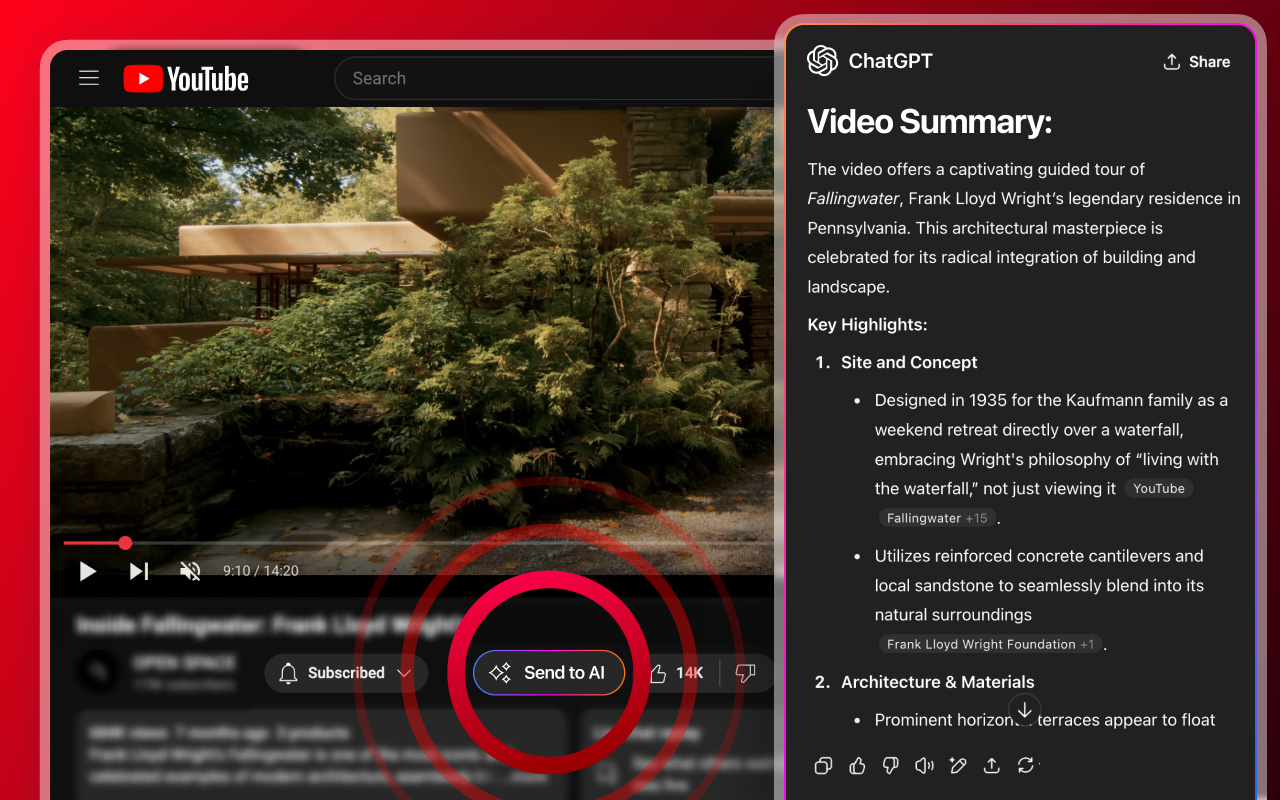Open the Fallingwater +15 sources chip

coord(937,518)
